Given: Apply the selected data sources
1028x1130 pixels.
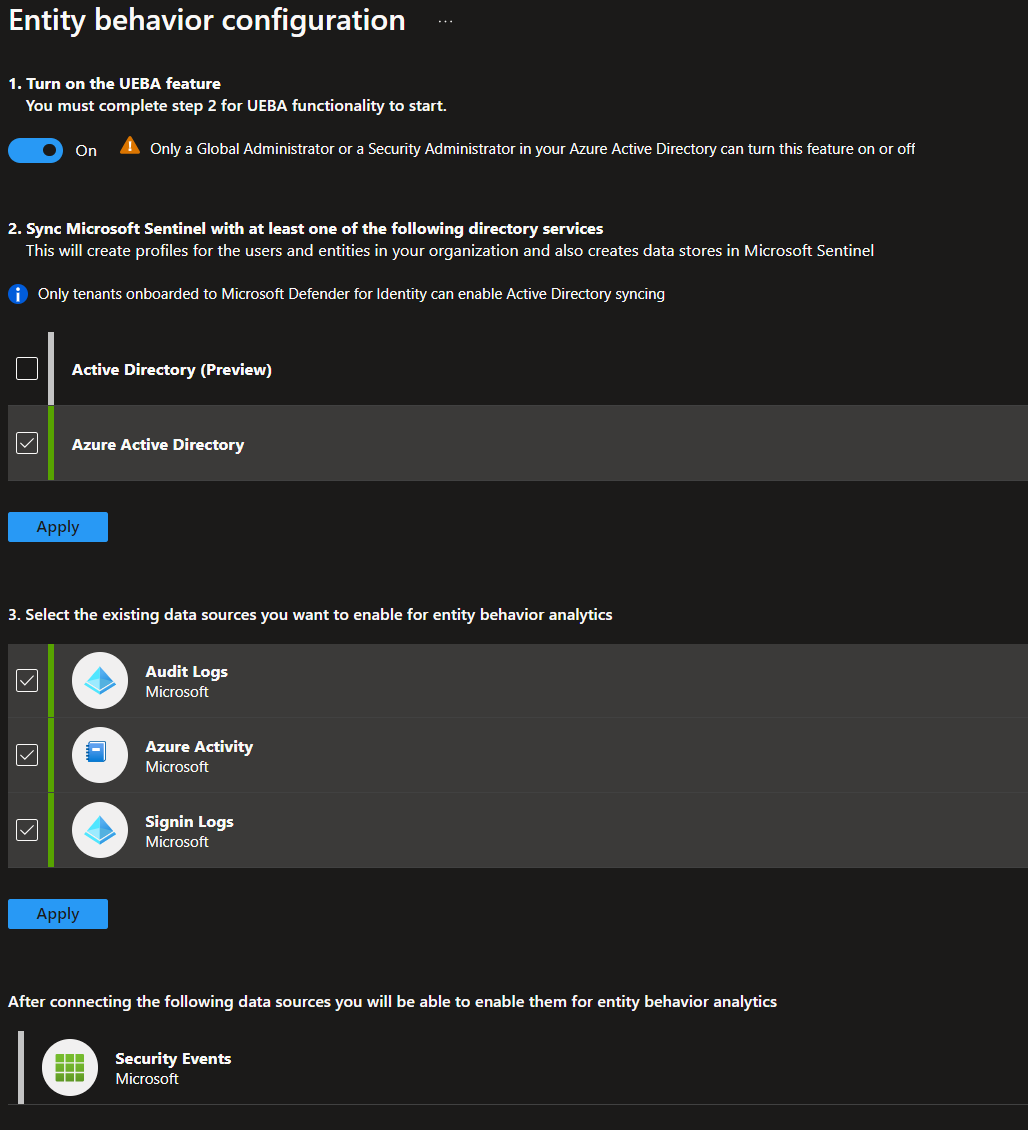Looking at the screenshot, I should click(x=57, y=913).
